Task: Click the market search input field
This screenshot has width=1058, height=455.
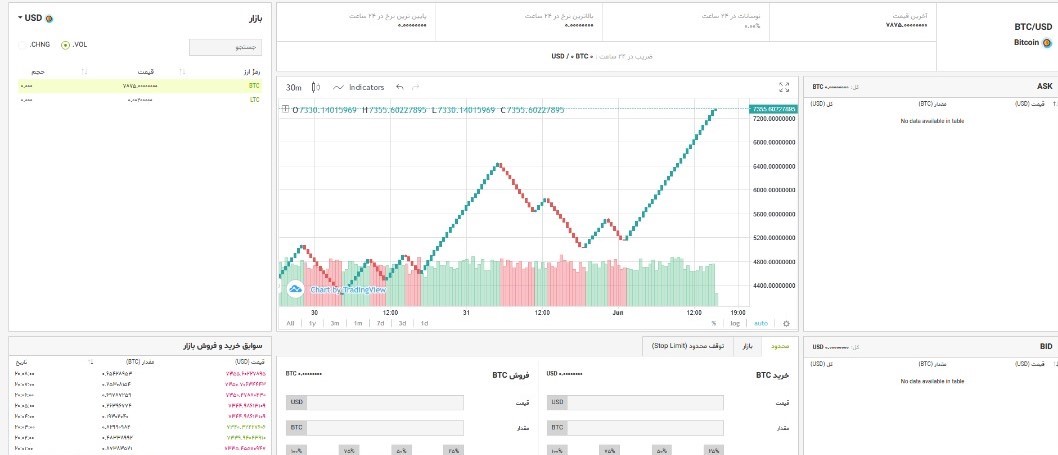Action: pyautogui.click(x=225, y=46)
